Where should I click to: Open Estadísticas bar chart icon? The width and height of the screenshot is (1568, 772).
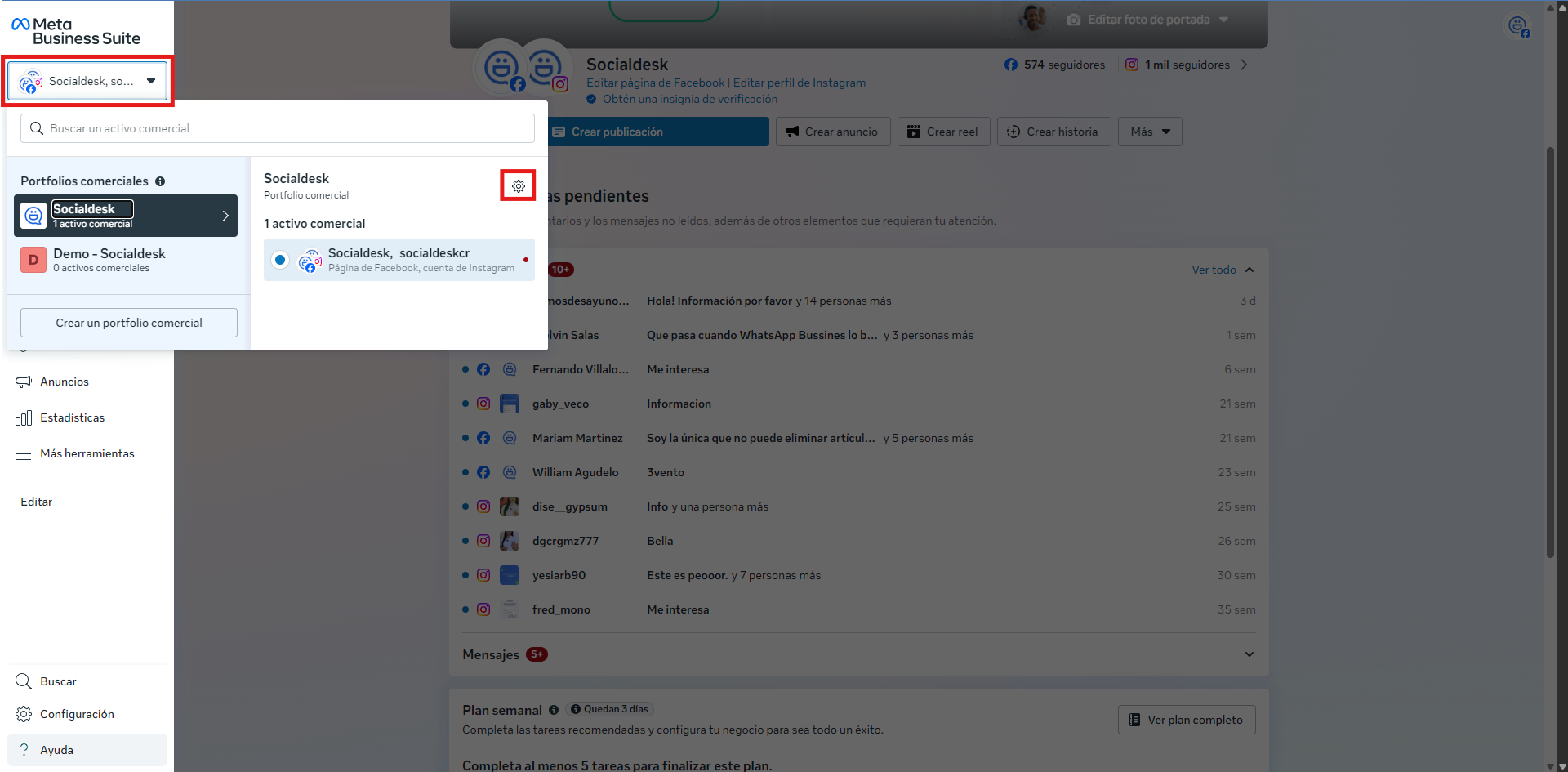[x=24, y=417]
